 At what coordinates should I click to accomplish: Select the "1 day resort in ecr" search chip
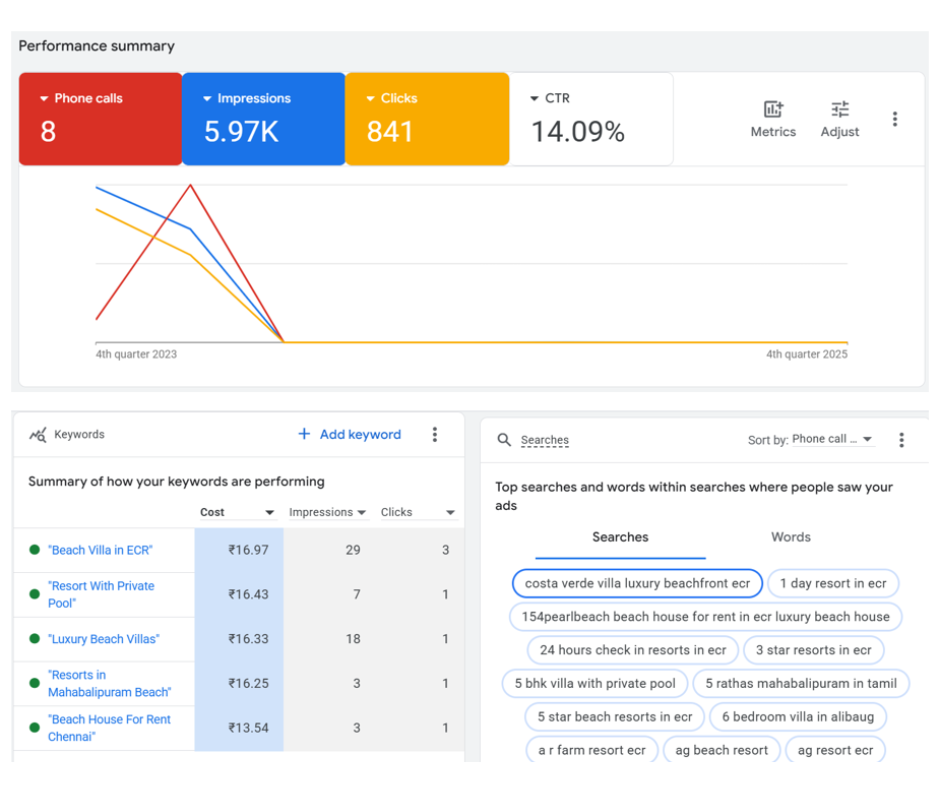pyautogui.click(x=832, y=583)
